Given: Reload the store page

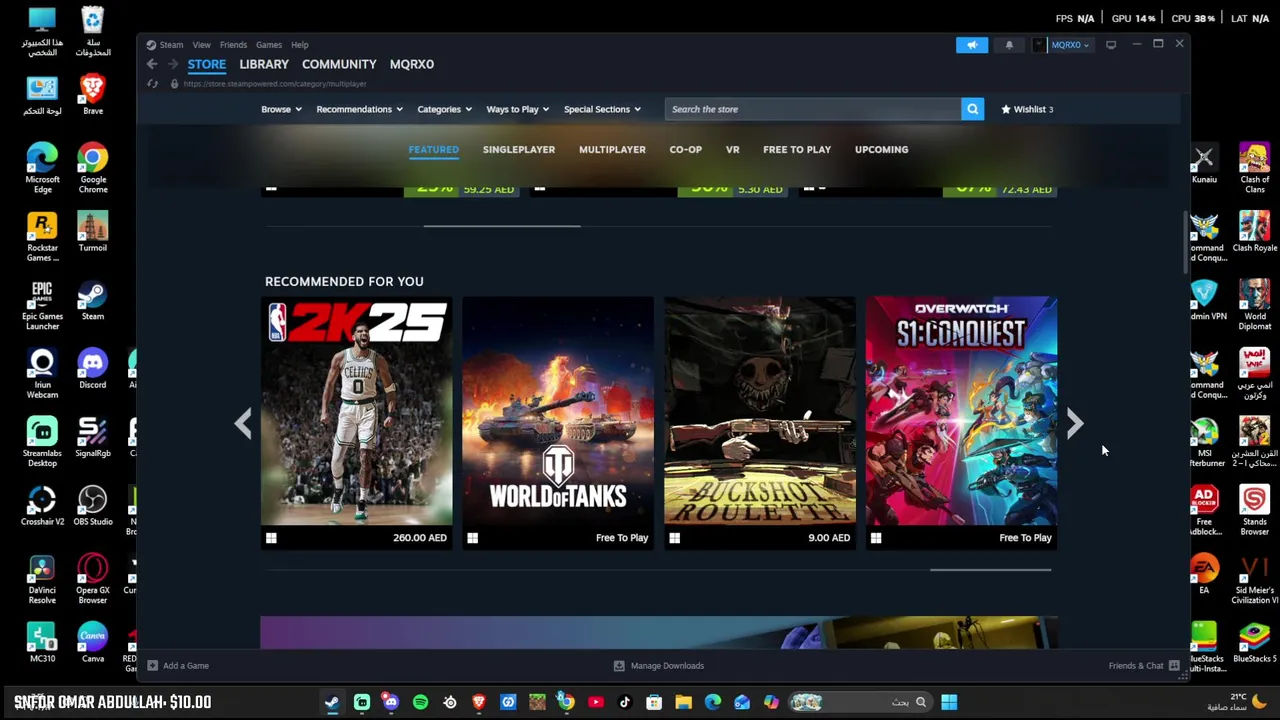Looking at the screenshot, I should (x=153, y=84).
